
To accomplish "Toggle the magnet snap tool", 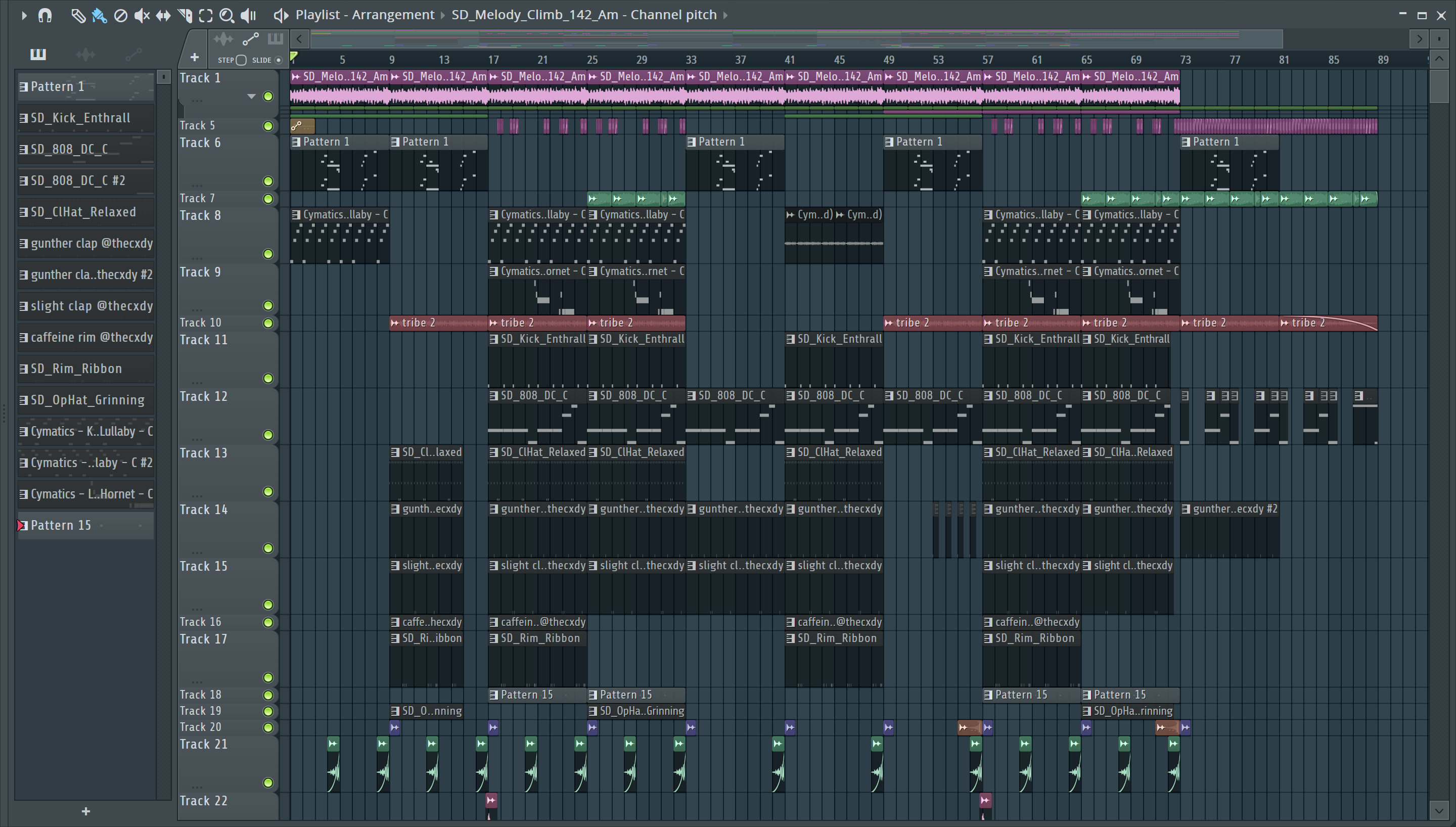I will point(45,15).
